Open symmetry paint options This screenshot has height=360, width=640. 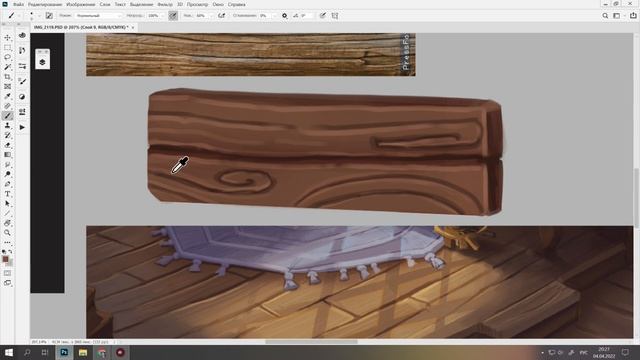pos(335,16)
